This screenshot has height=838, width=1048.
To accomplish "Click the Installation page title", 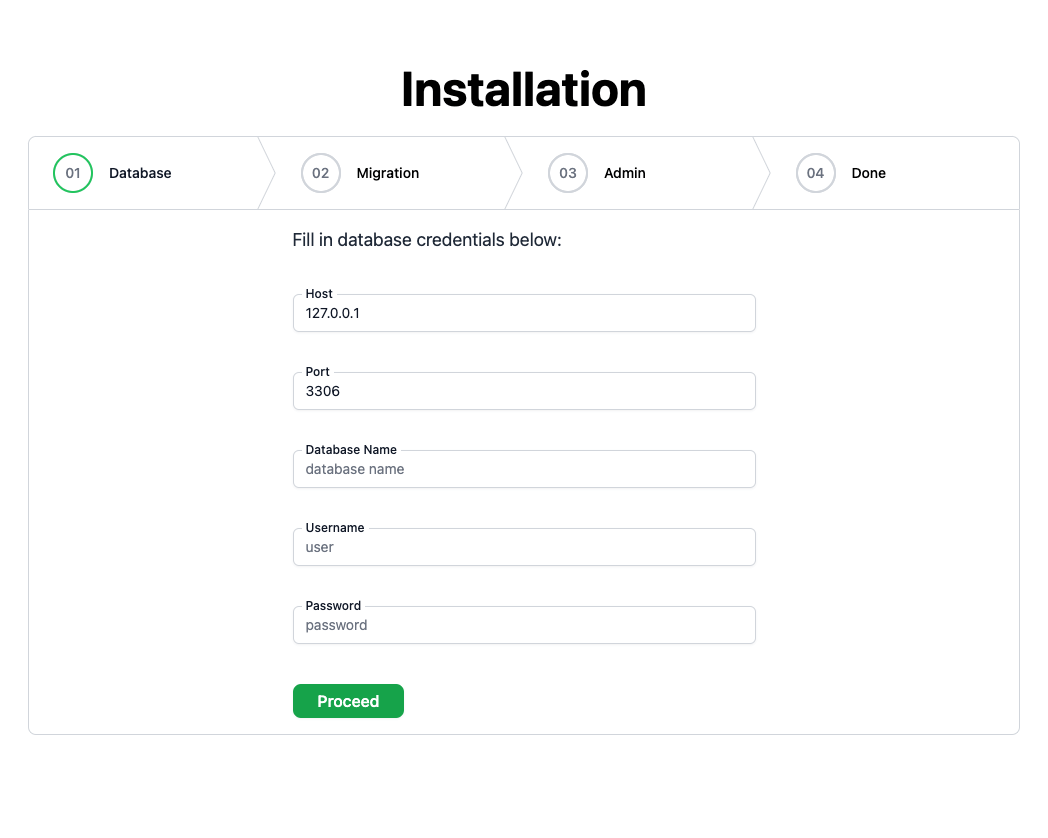I will click(x=523, y=90).
